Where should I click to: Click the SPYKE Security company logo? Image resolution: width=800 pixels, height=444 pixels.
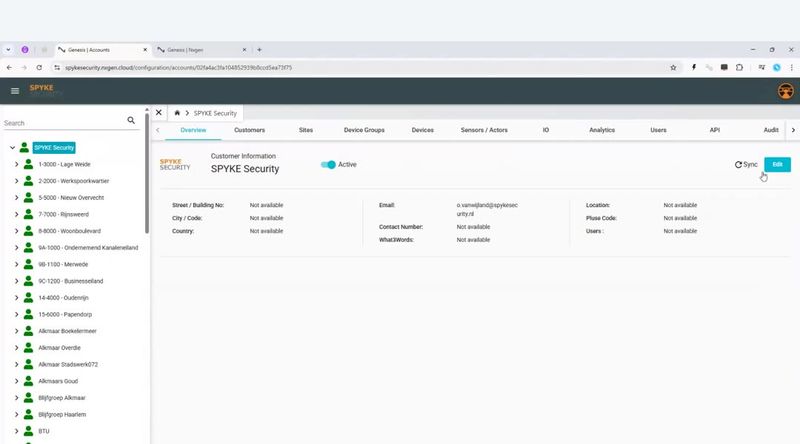coord(175,164)
